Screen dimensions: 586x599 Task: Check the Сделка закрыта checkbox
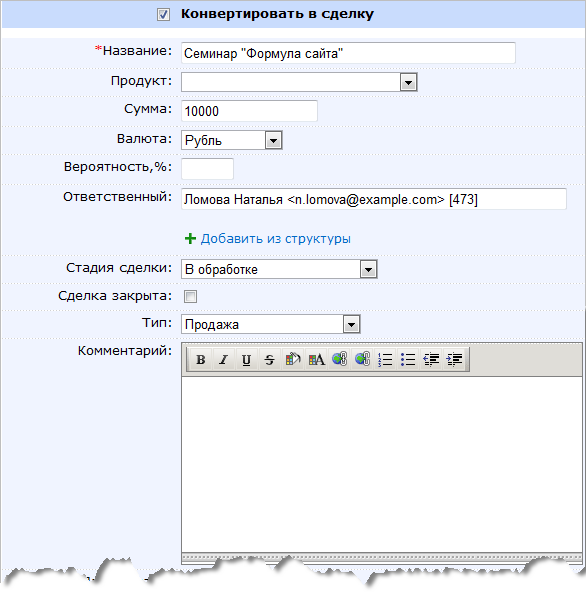[x=190, y=296]
